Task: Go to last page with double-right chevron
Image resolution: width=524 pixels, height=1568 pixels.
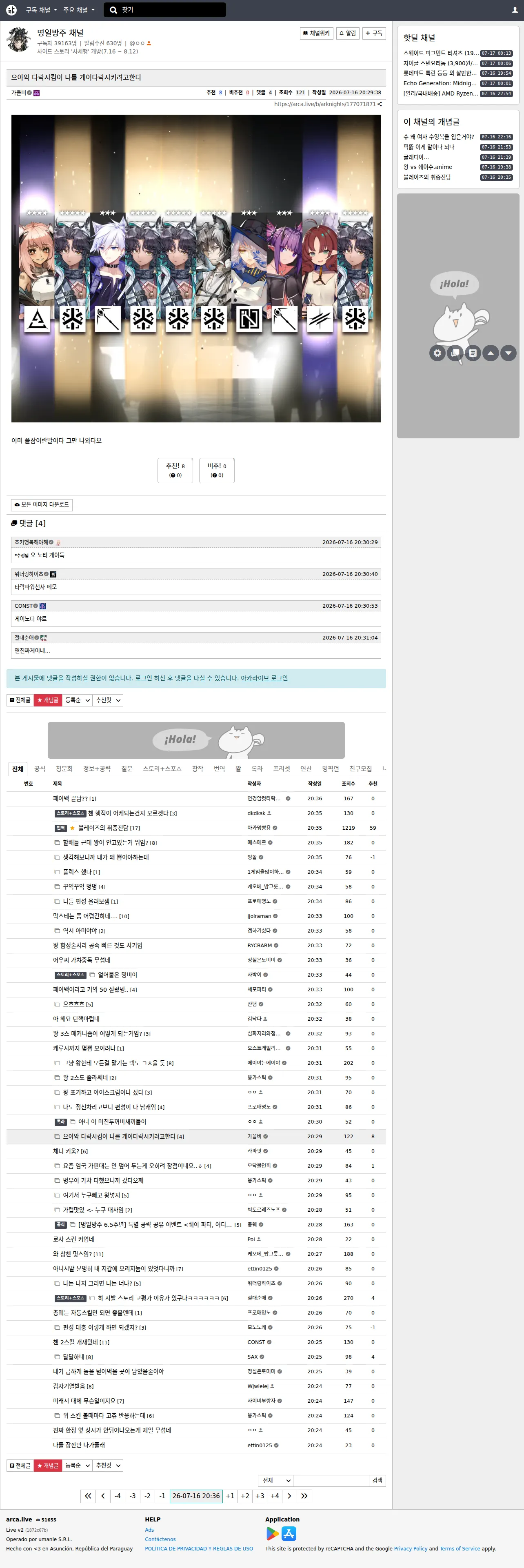Action: (304, 1496)
